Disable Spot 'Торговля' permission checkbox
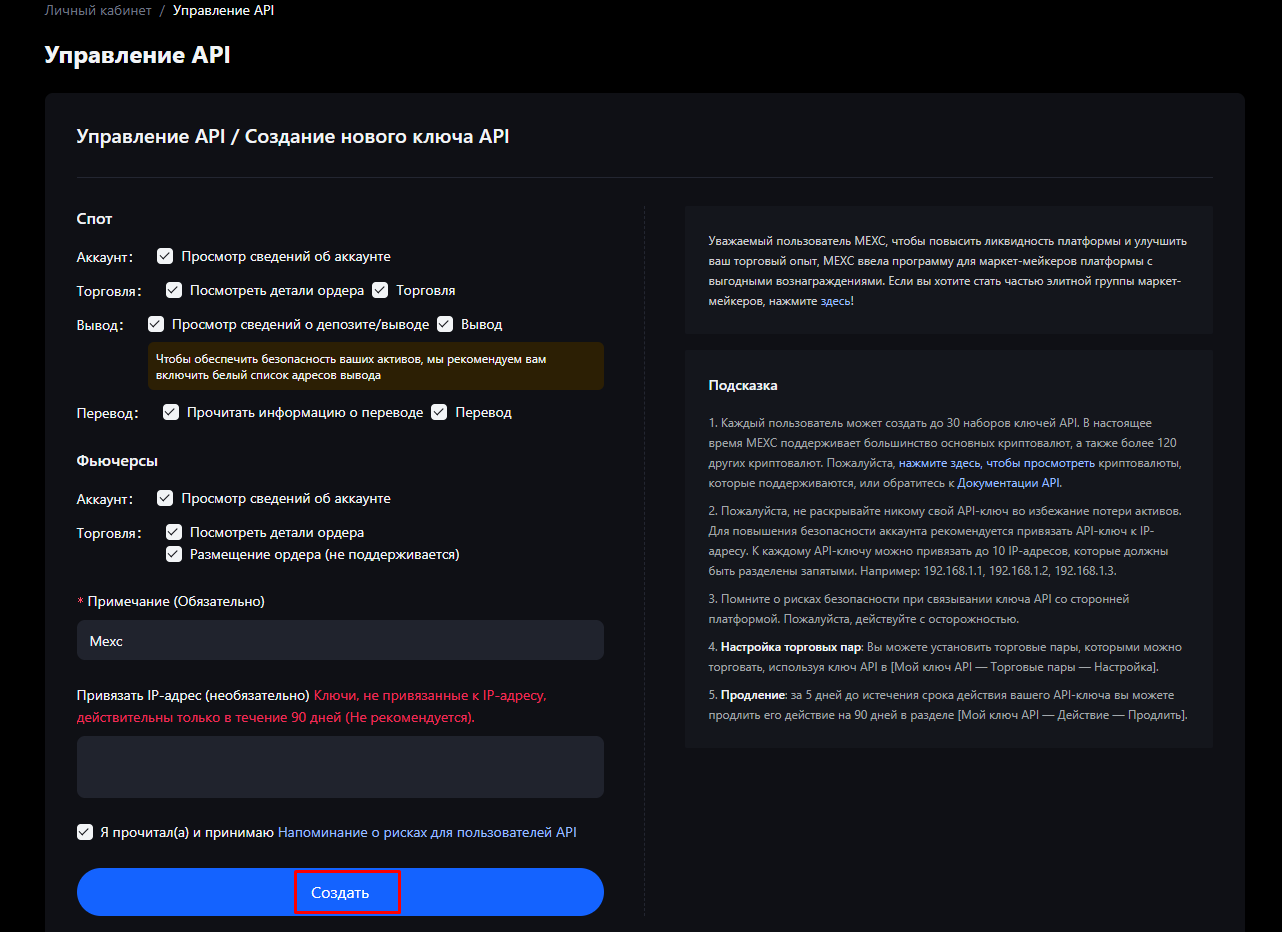This screenshot has width=1282, height=932. pyautogui.click(x=380, y=290)
